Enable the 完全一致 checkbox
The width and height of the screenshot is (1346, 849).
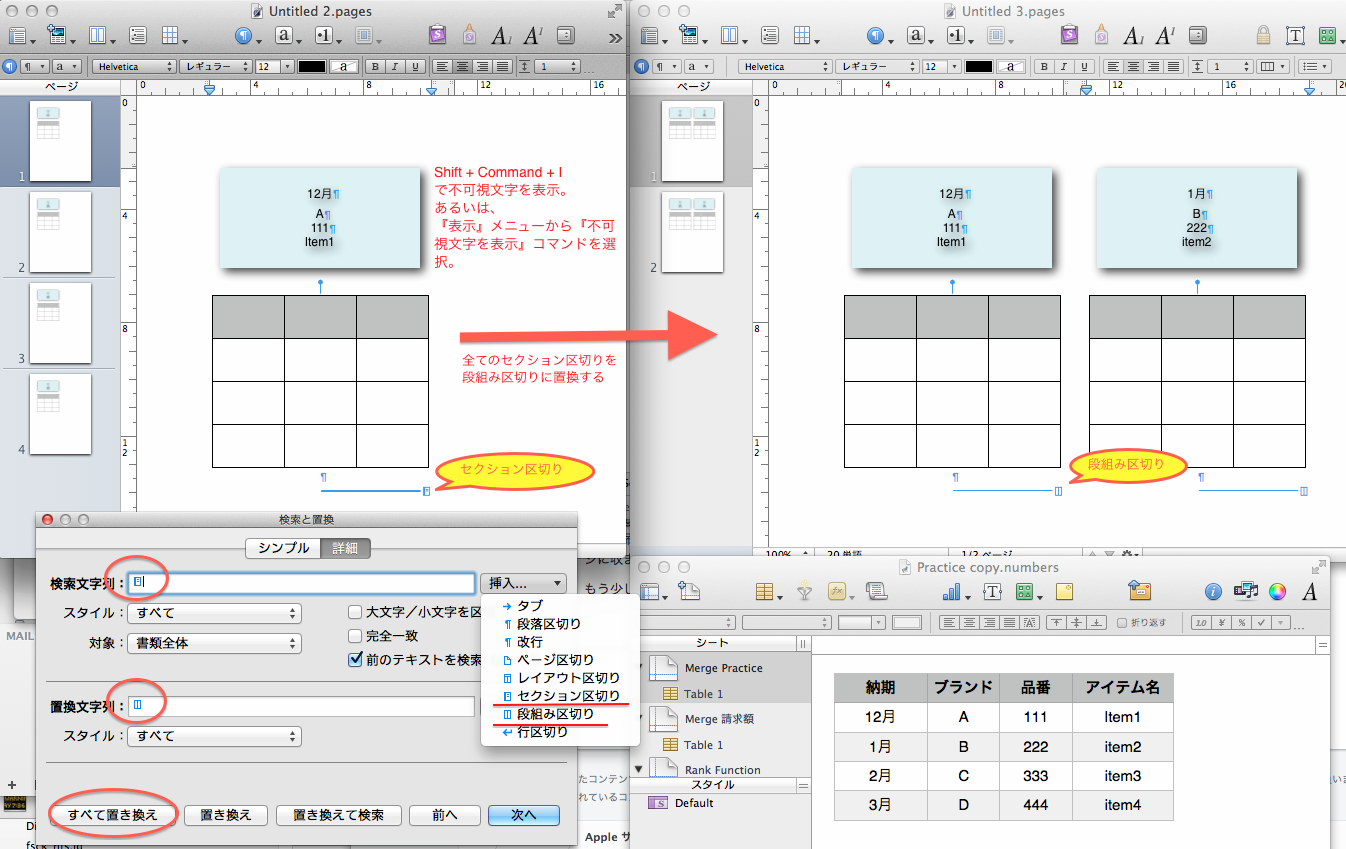coord(355,636)
